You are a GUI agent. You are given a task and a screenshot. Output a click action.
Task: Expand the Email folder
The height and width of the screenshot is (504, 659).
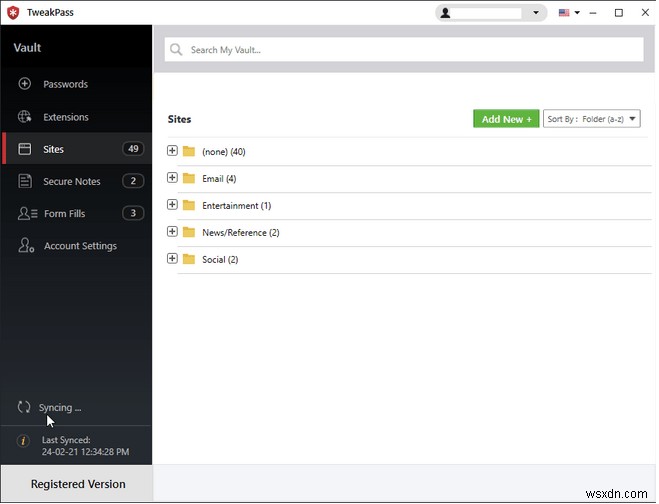pos(172,177)
